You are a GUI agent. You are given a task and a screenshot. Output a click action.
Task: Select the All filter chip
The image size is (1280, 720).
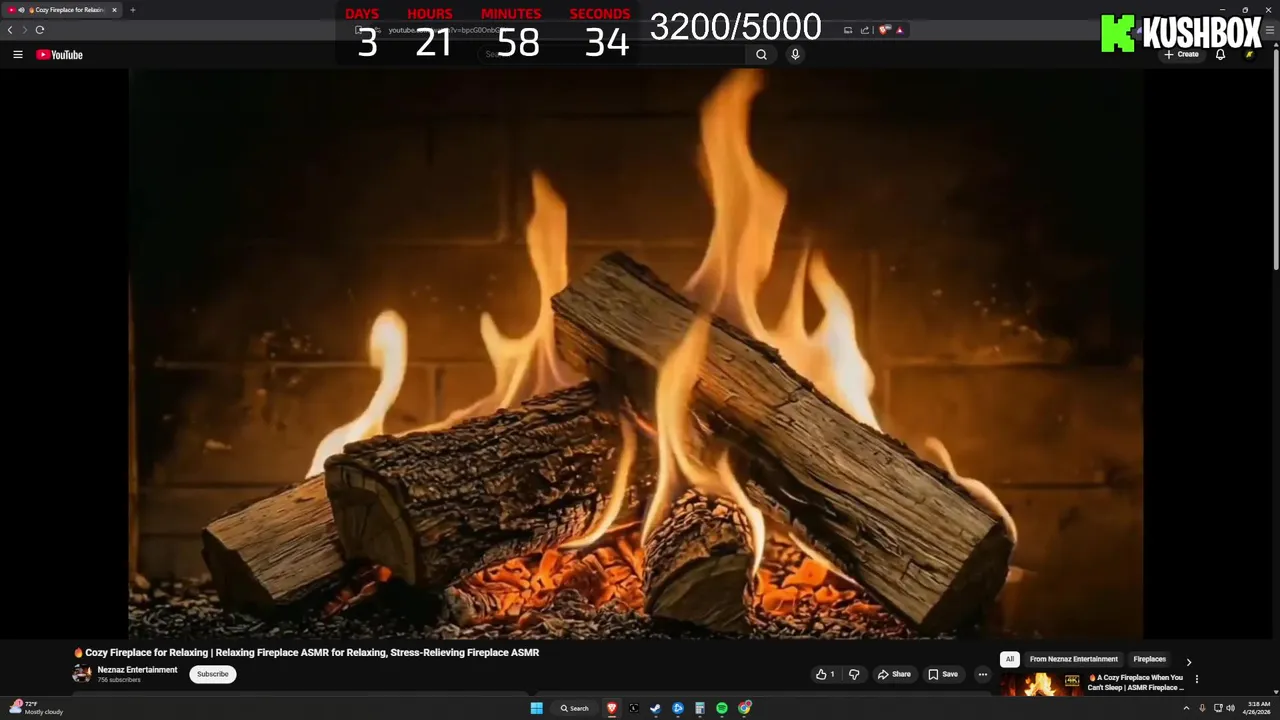tap(1010, 659)
